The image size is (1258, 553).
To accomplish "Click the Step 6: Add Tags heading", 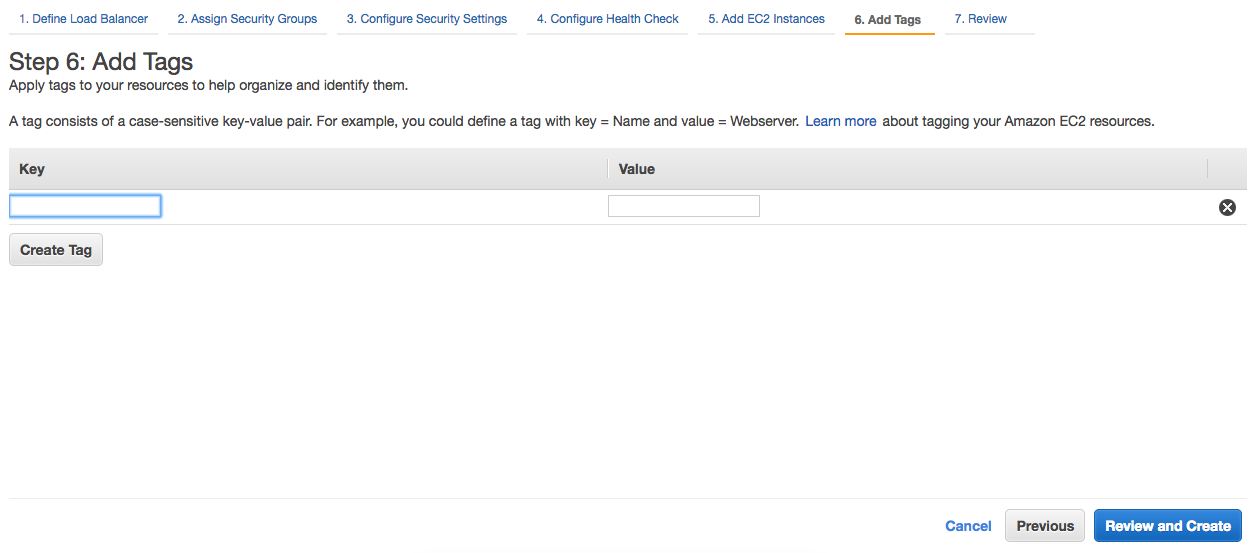I will [x=101, y=62].
